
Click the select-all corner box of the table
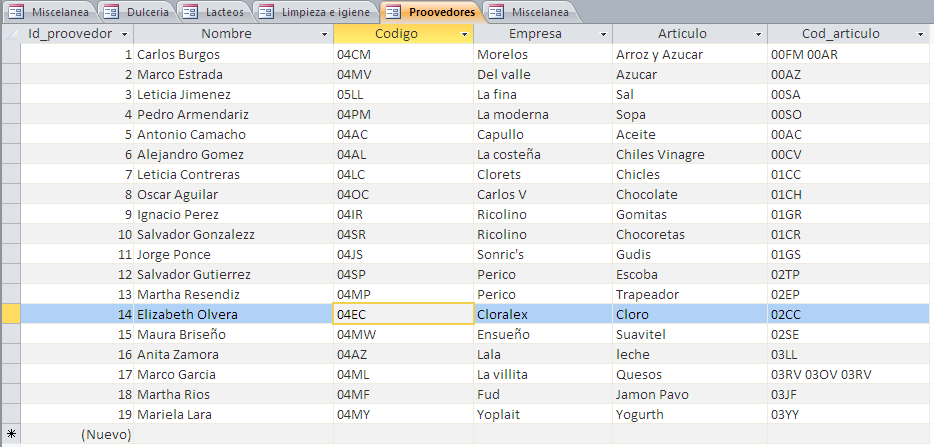click(11, 34)
